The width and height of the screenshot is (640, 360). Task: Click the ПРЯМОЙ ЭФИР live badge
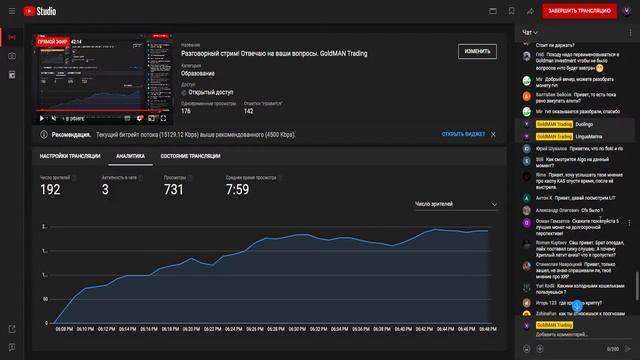[x=53, y=42]
